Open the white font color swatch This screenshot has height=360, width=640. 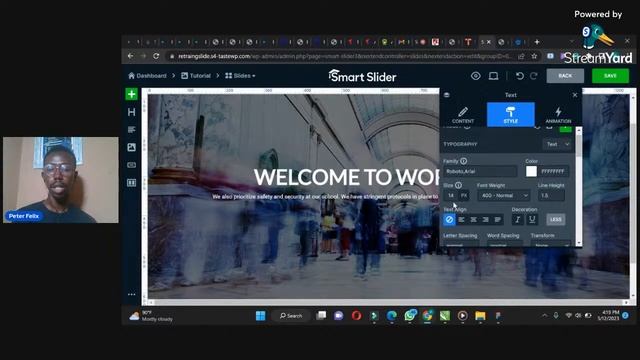point(531,171)
